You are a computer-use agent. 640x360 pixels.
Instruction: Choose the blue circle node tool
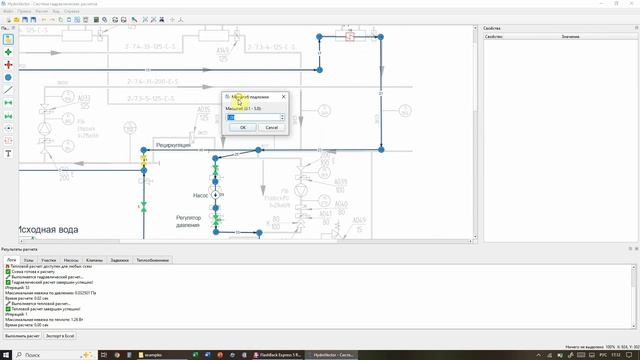pos(8,78)
